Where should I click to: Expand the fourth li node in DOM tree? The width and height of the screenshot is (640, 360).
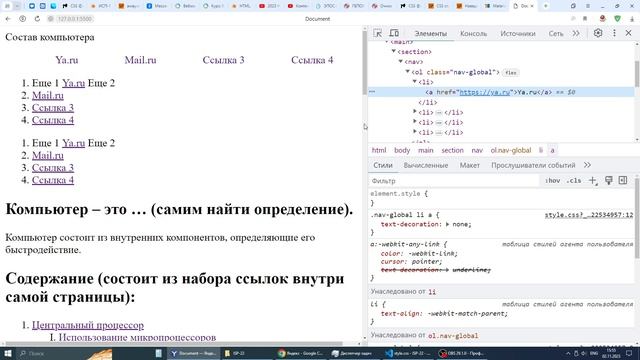(x=415, y=132)
